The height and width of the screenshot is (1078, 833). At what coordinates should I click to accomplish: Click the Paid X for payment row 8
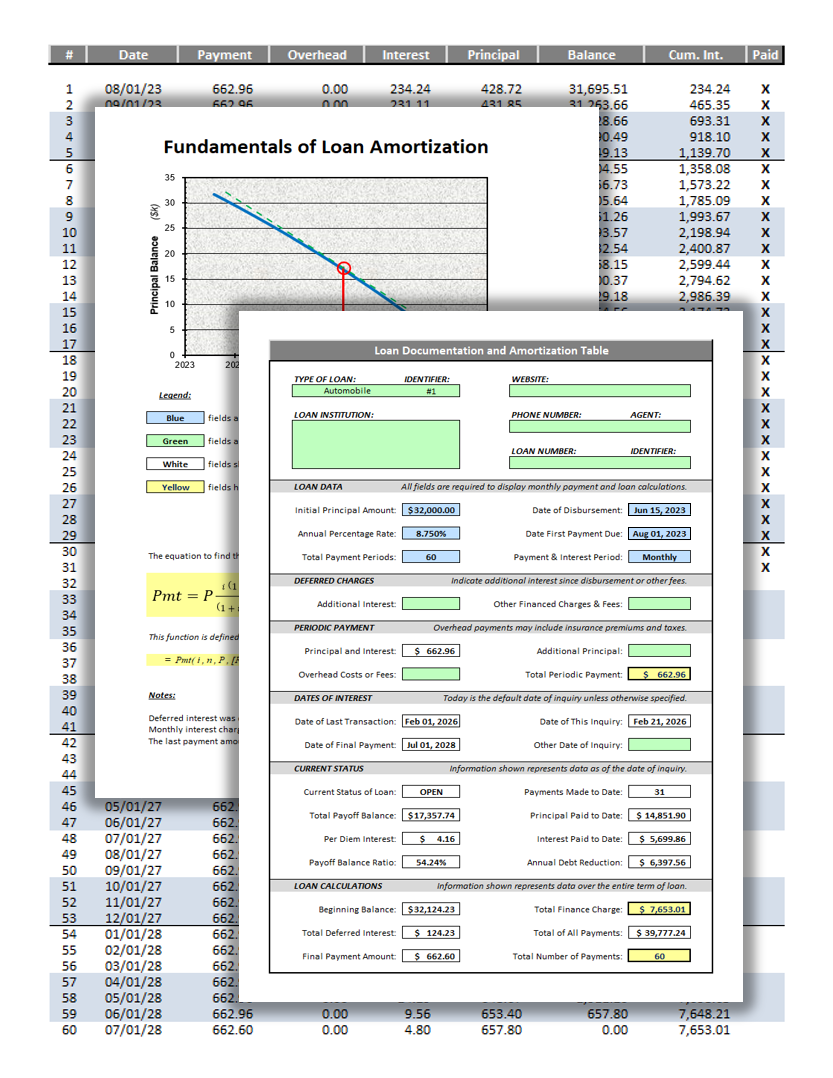pos(766,201)
